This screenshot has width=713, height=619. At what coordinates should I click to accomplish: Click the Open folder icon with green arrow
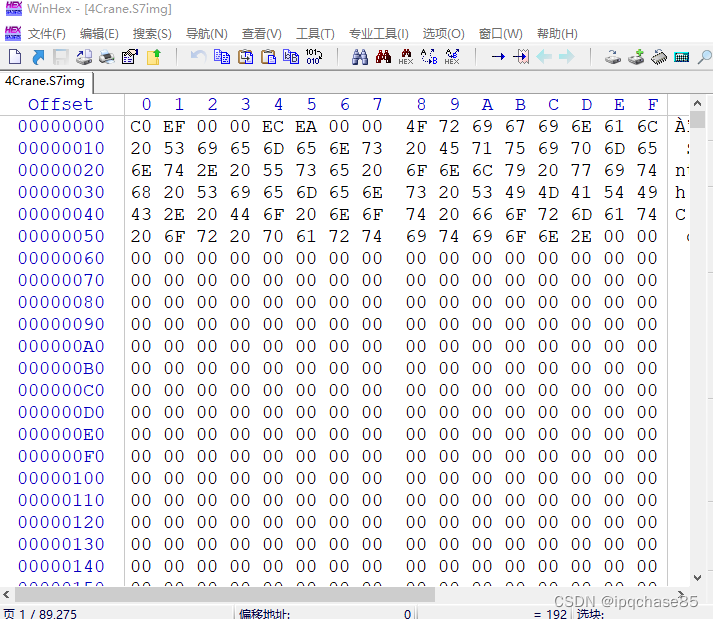click(x=154, y=57)
